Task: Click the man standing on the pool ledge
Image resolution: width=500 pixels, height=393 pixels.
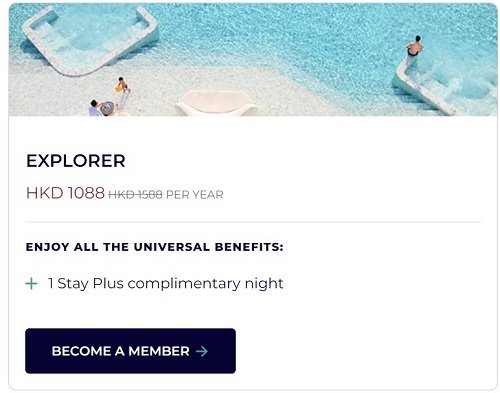Action: point(414,47)
